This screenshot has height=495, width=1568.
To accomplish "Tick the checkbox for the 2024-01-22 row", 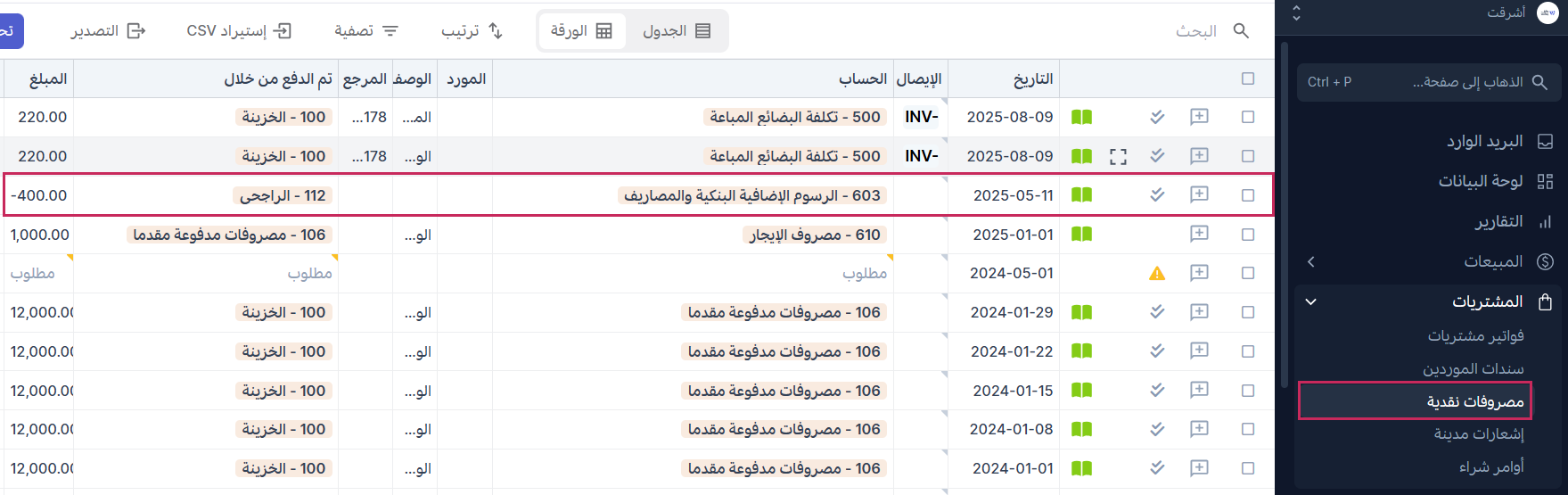I will pyautogui.click(x=1248, y=351).
